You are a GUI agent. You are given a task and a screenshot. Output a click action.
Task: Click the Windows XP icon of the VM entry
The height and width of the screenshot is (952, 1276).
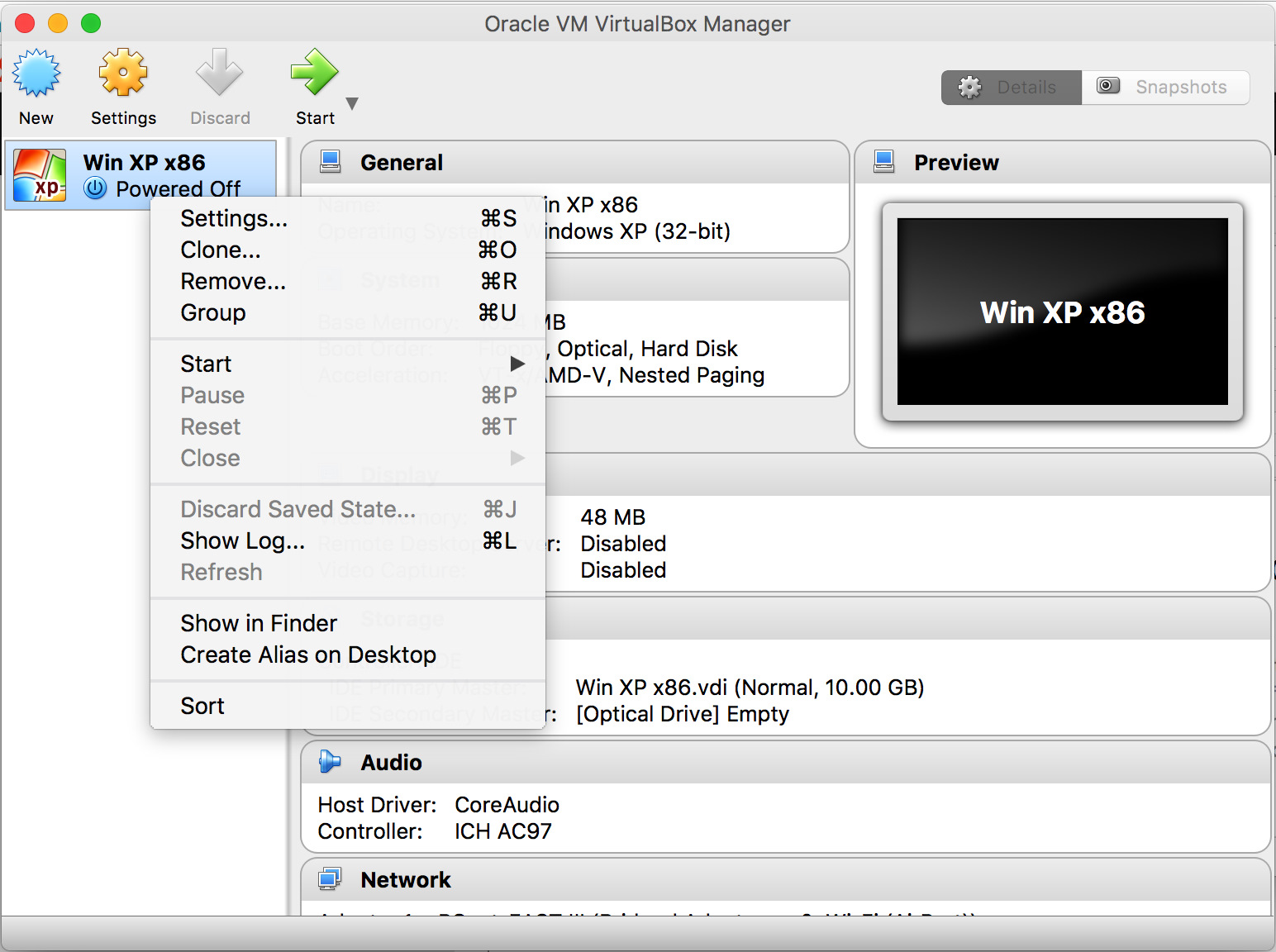pos(40,175)
